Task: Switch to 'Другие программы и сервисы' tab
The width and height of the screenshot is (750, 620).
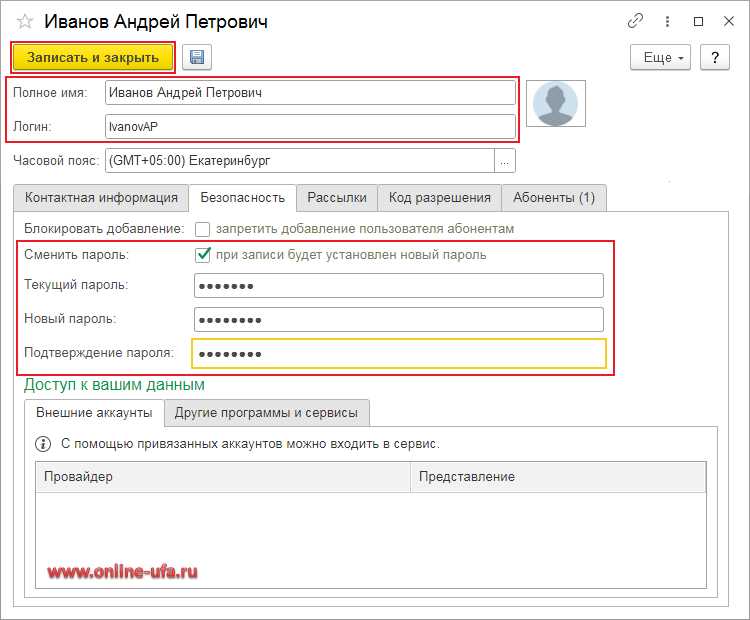Action: (x=266, y=413)
